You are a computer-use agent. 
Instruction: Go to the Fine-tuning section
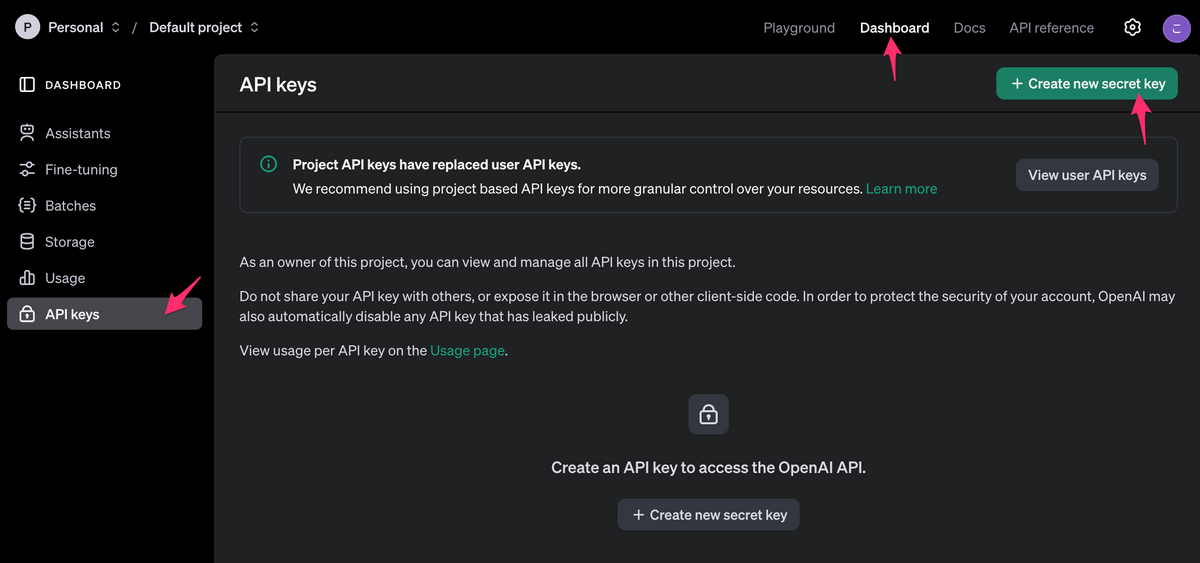coord(81,170)
